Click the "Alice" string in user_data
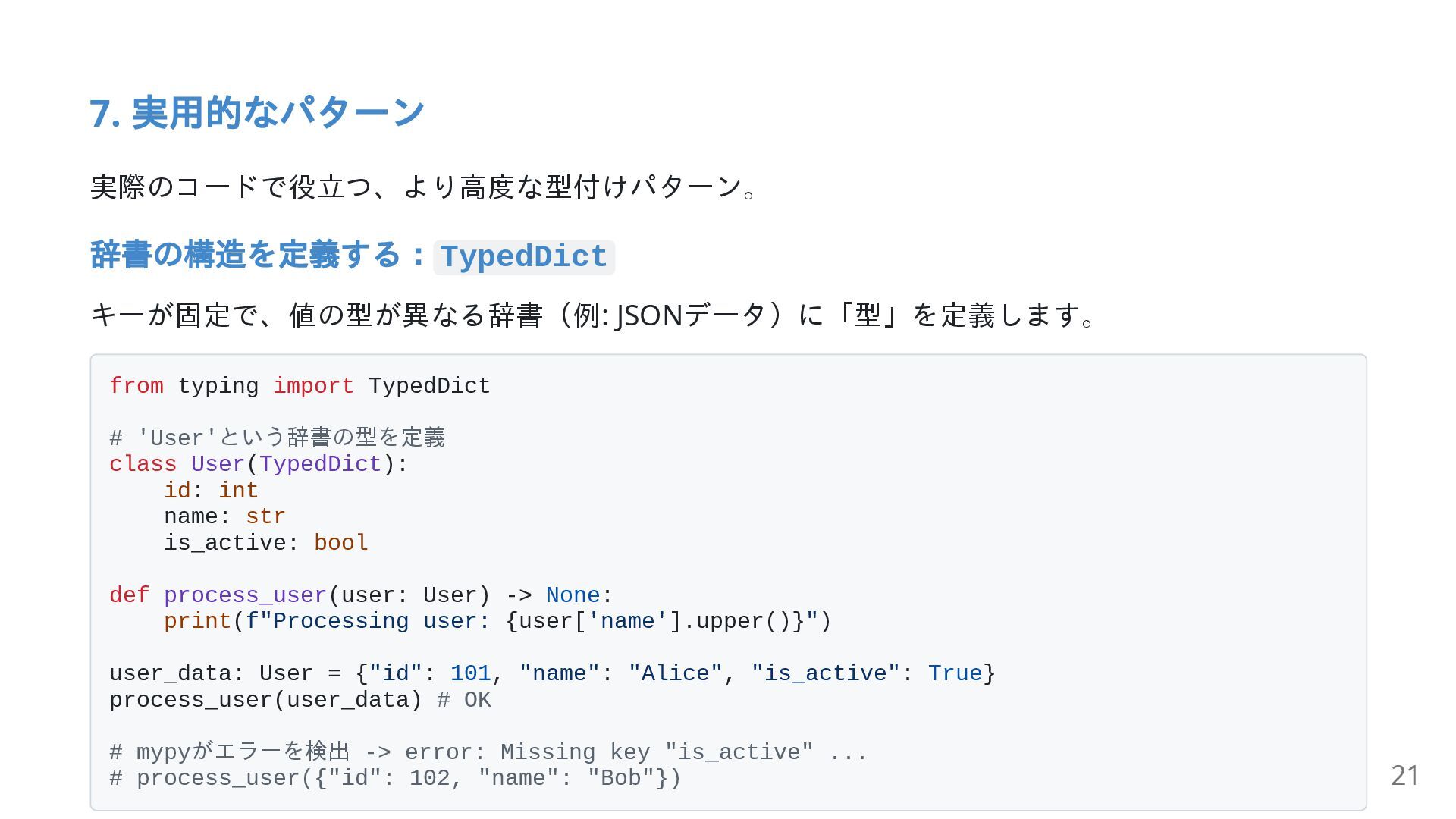 click(676, 673)
